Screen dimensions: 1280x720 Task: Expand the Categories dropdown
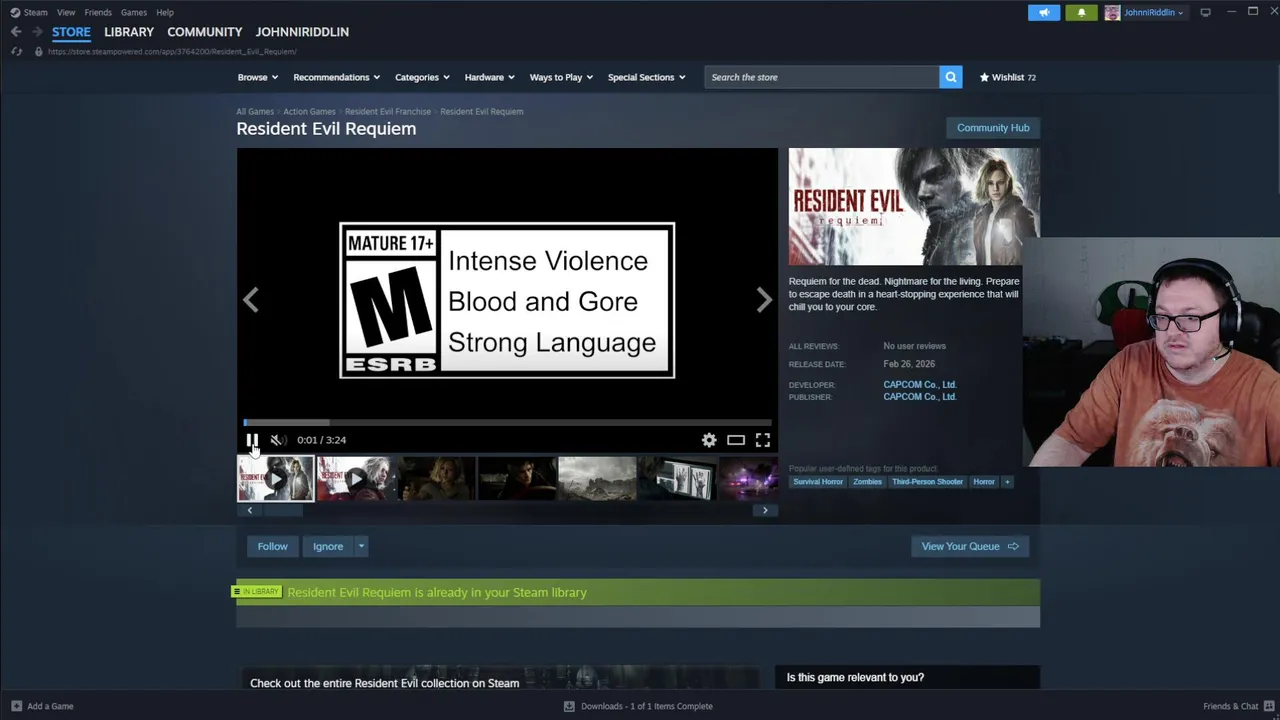pyautogui.click(x=422, y=77)
